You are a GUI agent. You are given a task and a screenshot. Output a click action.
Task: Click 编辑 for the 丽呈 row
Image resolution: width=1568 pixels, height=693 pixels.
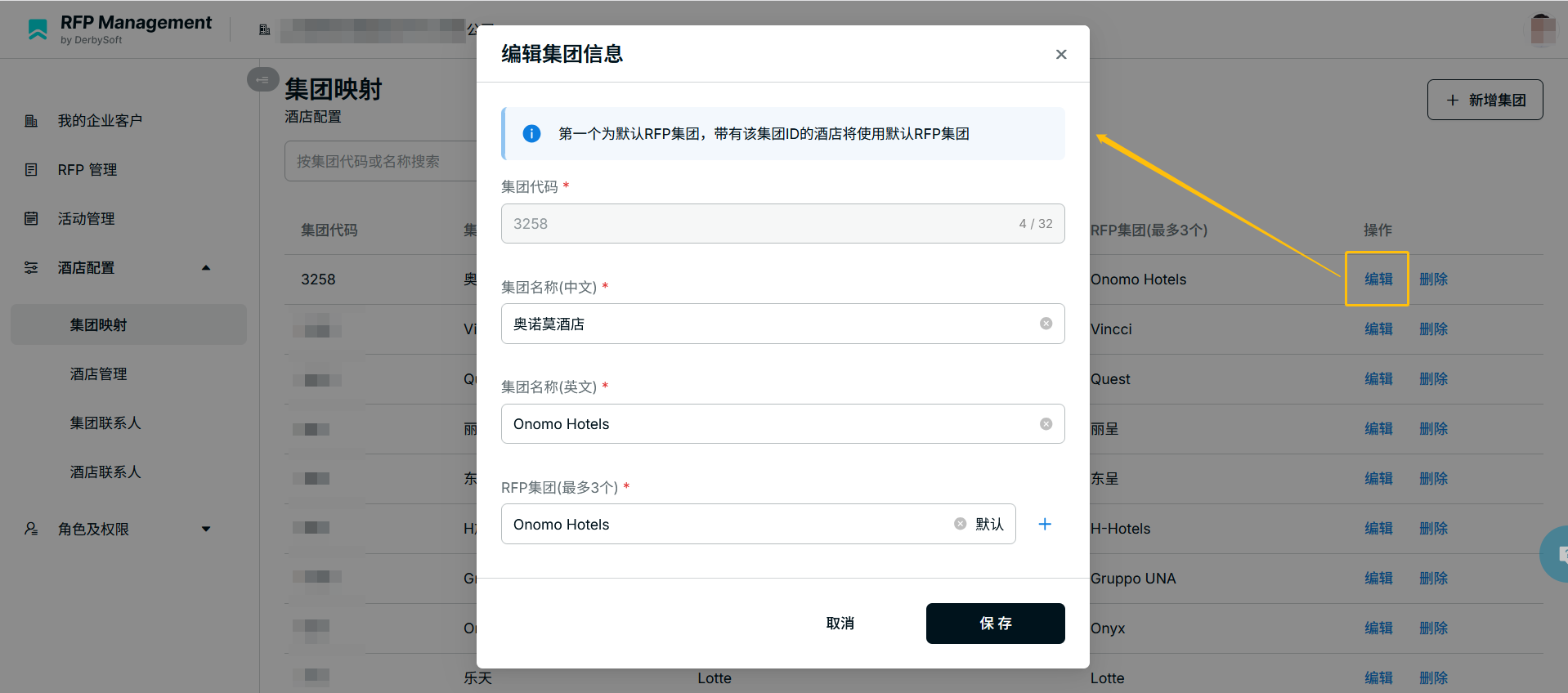point(1378,429)
